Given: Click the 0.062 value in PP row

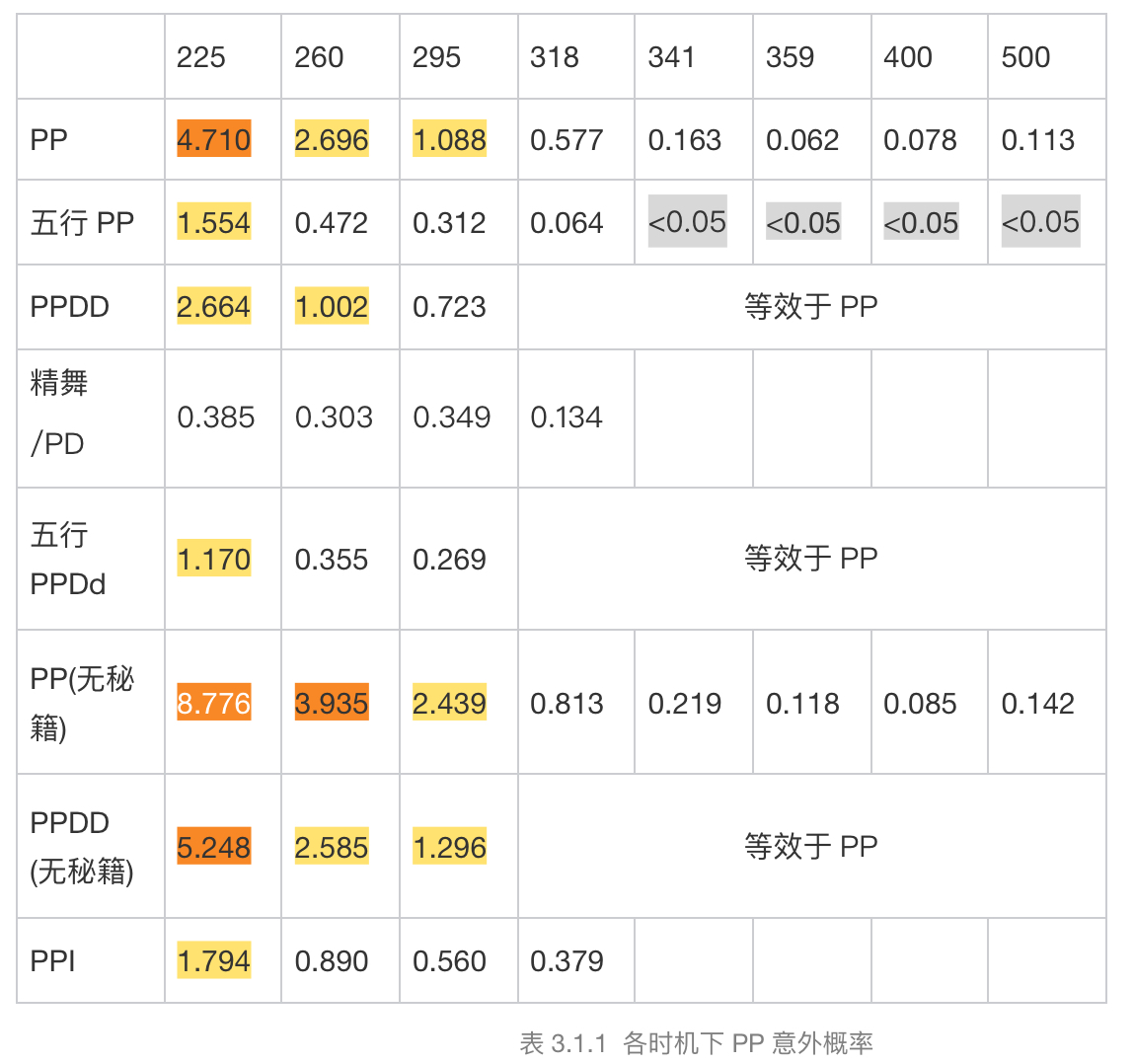Looking at the screenshot, I should click(802, 140).
